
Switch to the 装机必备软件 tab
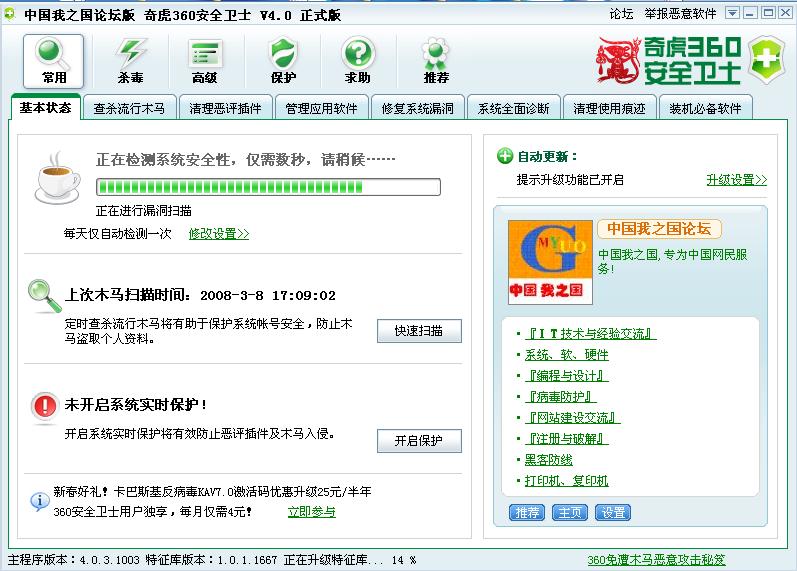click(x=706, y=108)
